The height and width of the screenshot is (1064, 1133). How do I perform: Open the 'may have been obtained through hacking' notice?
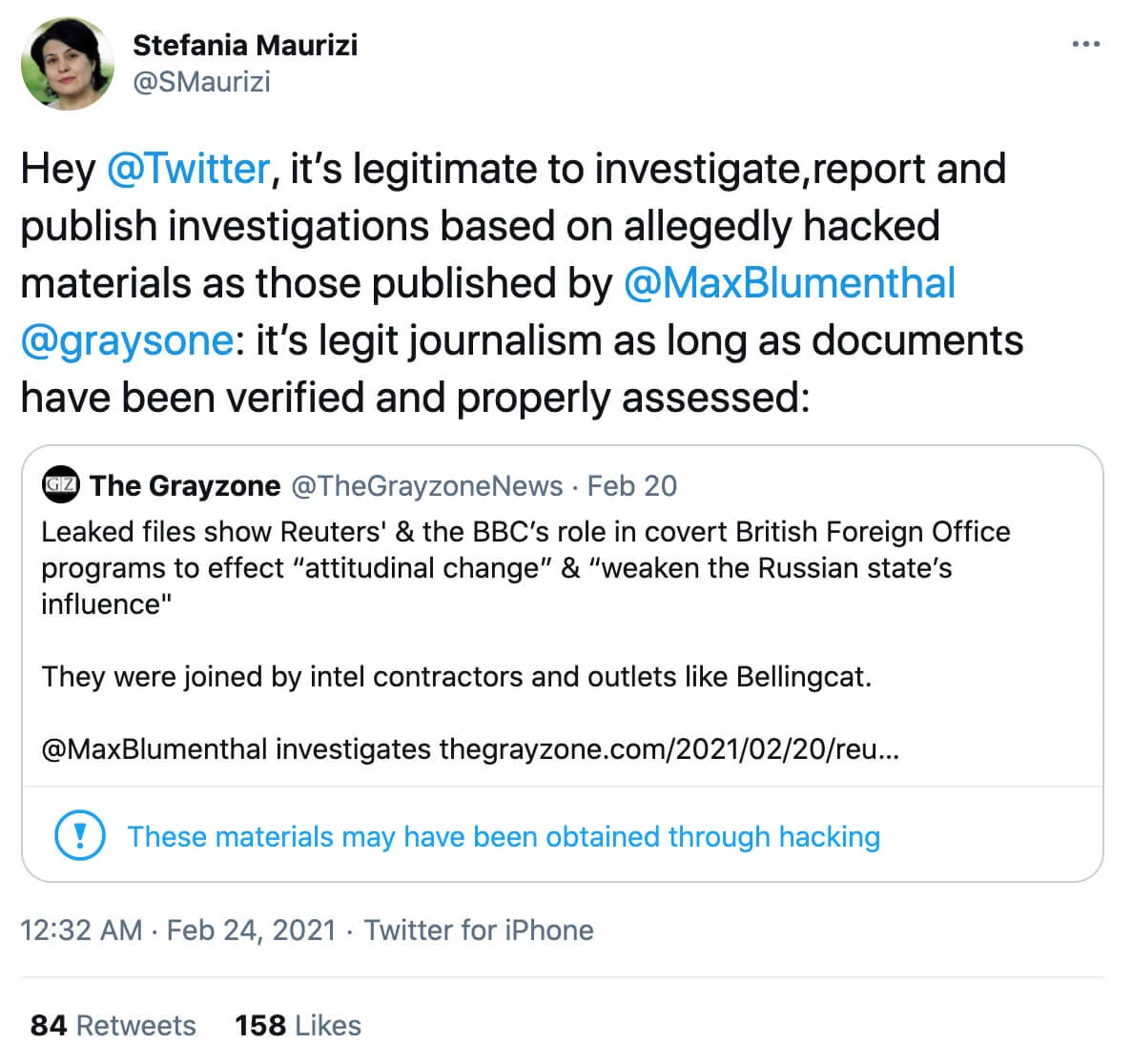point(504,836)
